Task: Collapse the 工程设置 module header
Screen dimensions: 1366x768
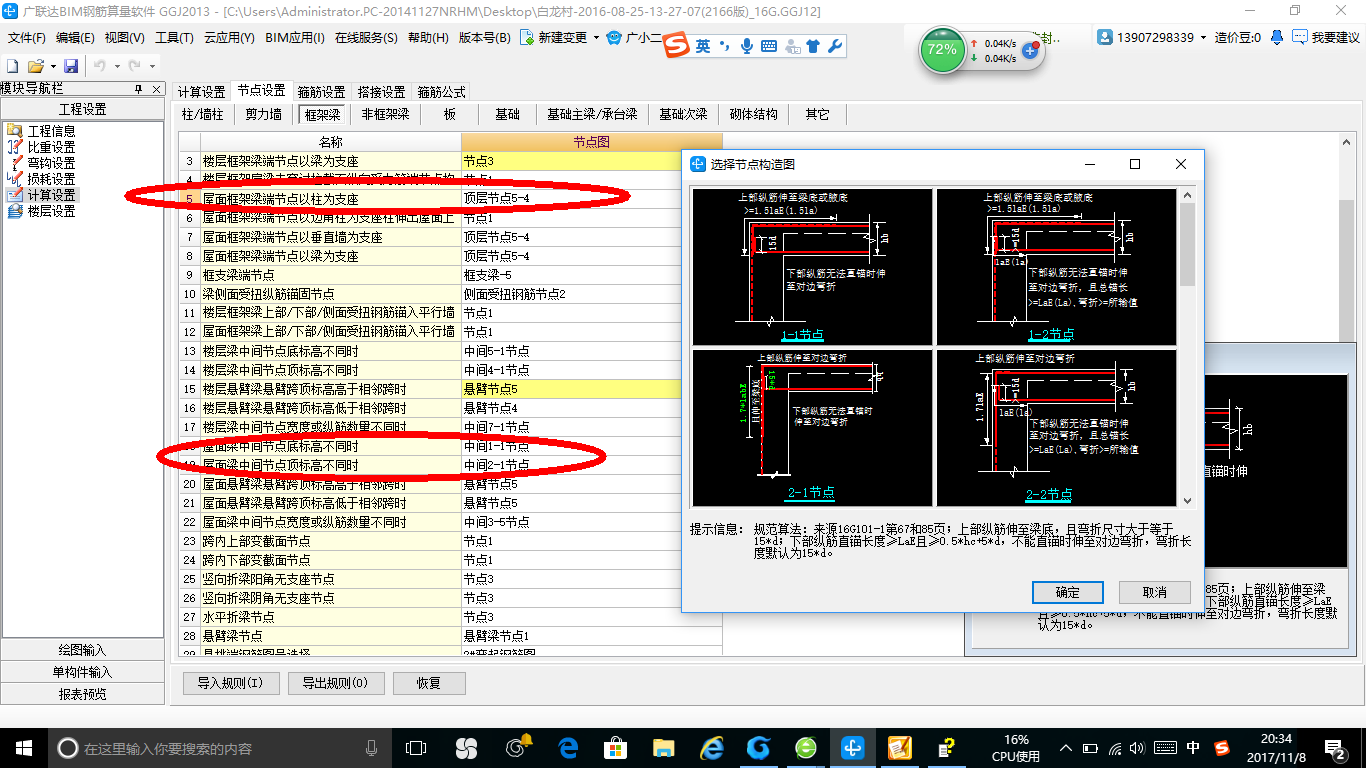Action: click(82, 109)
